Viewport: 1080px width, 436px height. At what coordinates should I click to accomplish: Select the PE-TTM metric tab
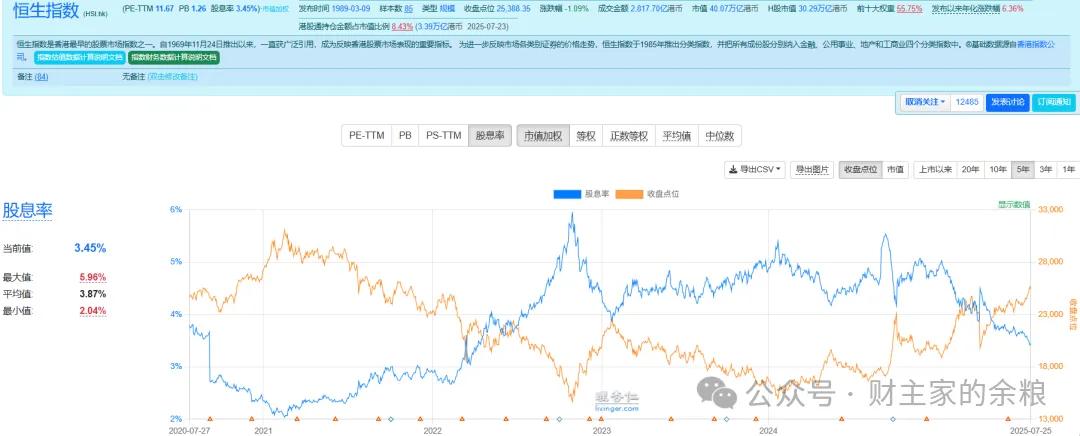click(367, 136)
